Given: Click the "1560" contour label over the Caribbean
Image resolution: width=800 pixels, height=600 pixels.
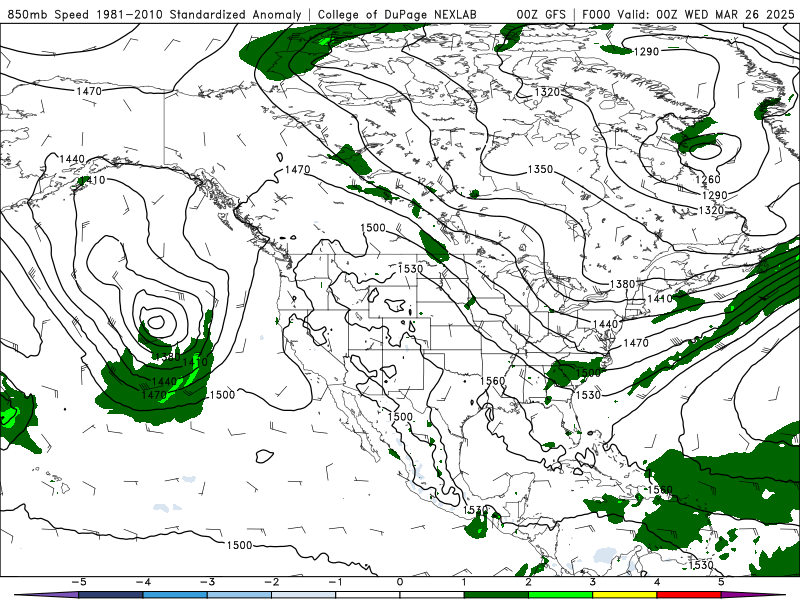Looking at the screenshot, I should tap(660, 490).
